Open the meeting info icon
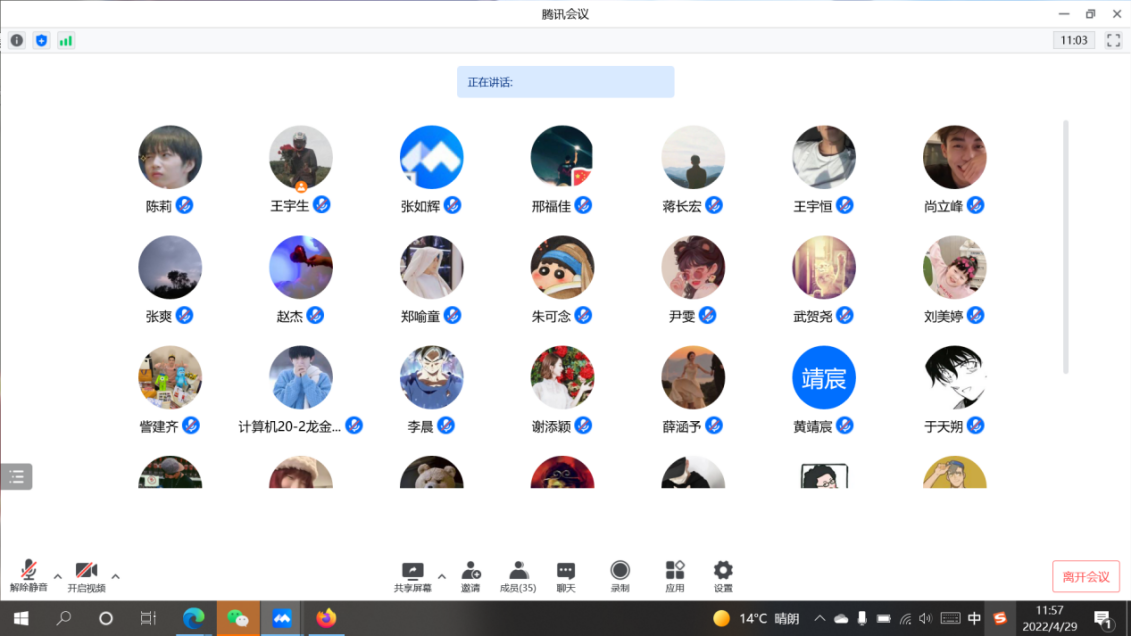Screen dimensions: 1131x636 point(17,41)
